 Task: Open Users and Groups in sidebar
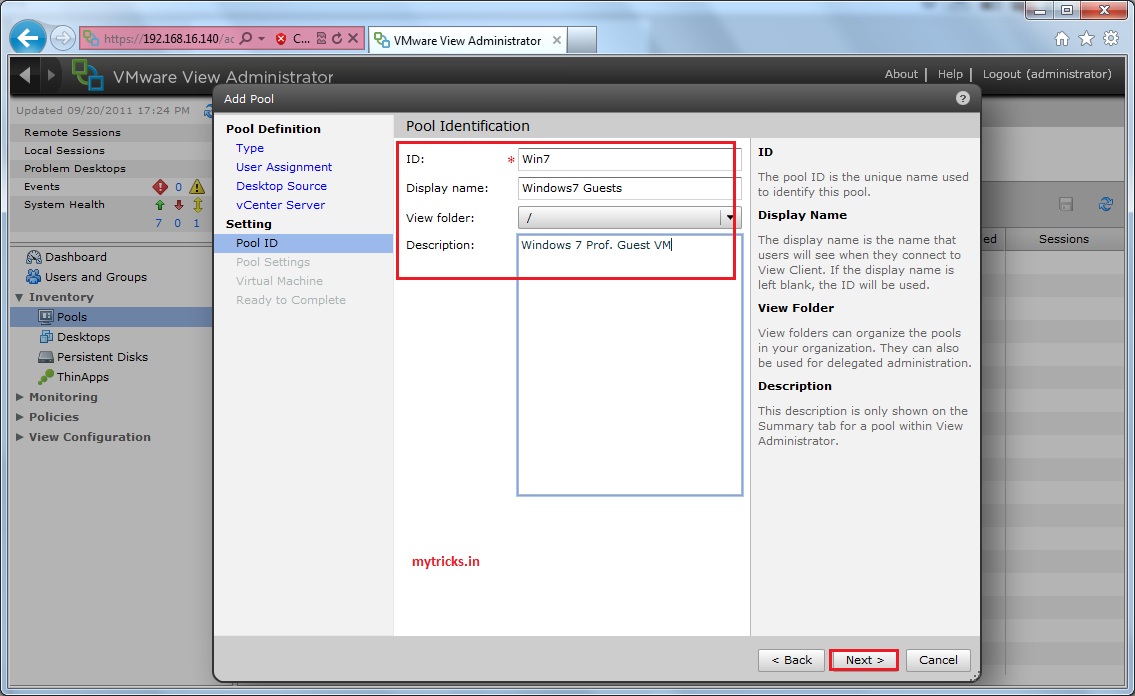click(x=96, y=277)
